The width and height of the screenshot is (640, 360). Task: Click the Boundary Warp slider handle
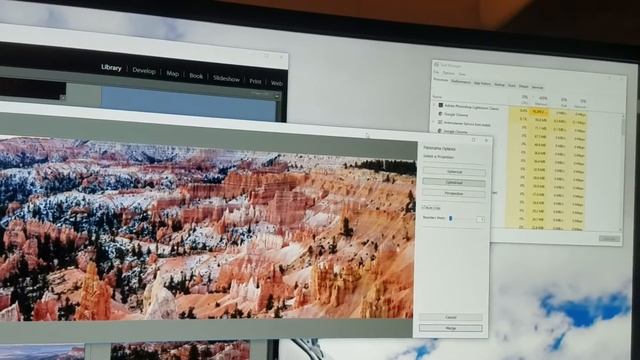click(x=450, y=218)
